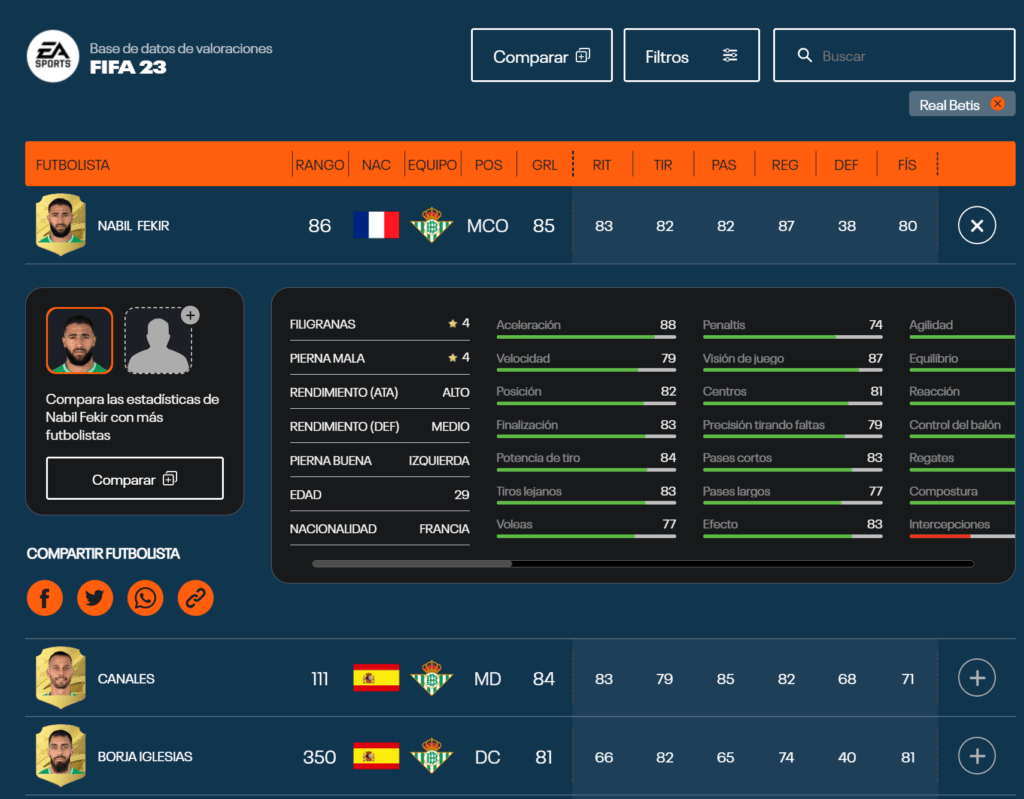Remove the Real Betis filter tag

[997, 103]
